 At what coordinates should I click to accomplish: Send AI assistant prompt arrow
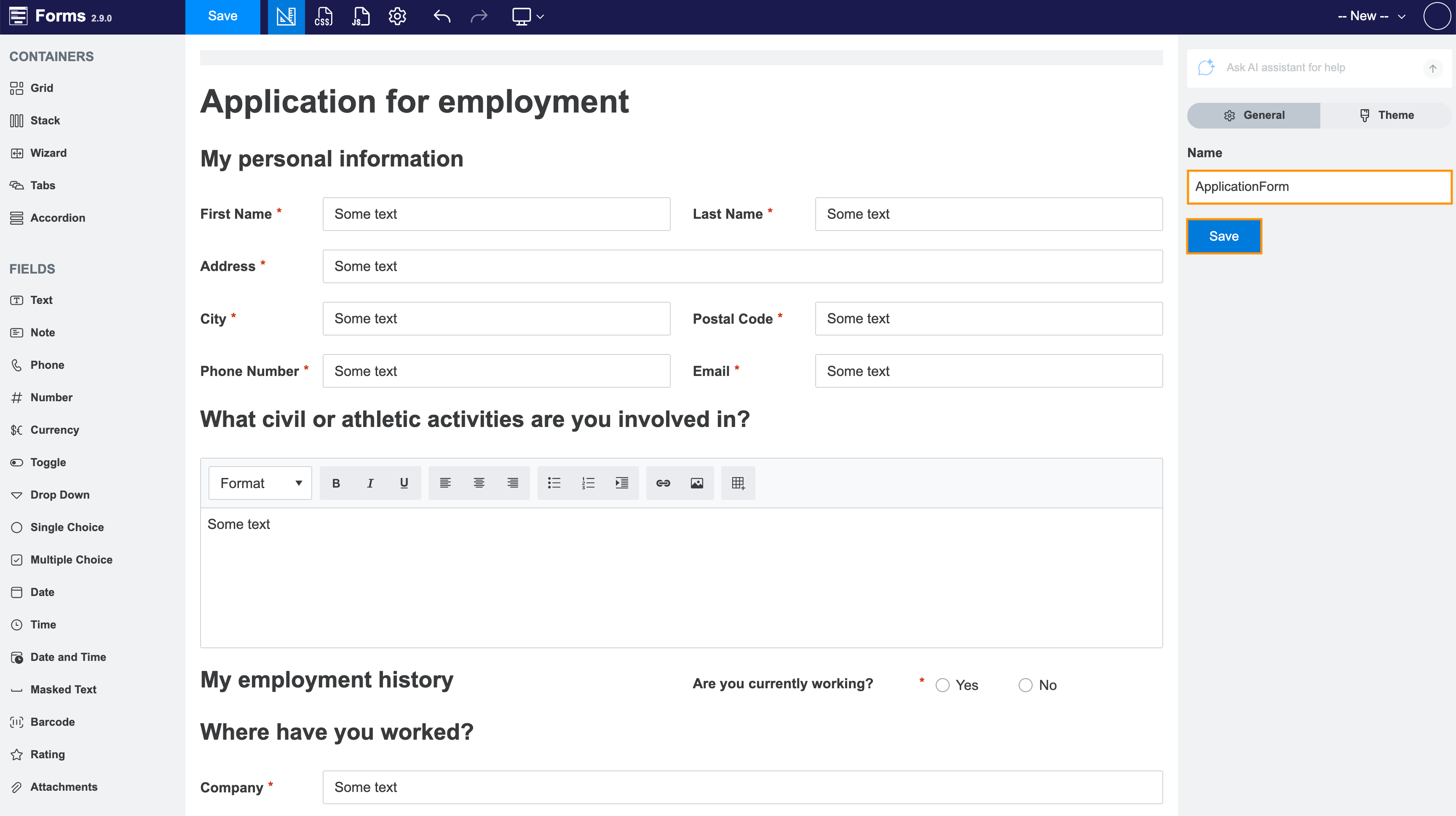pyautogui.click(x=1433, y=68)
